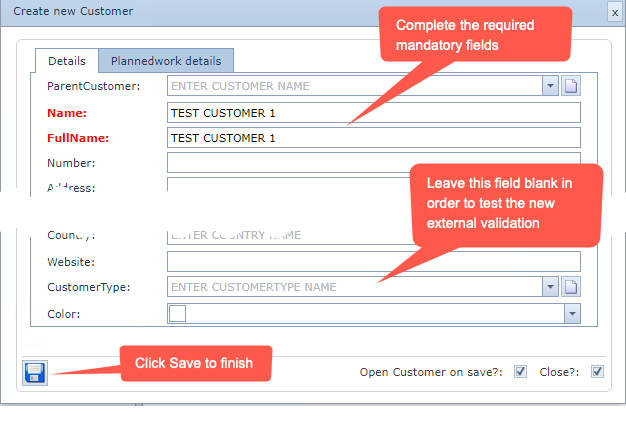
Task: Click the white Color swatch box
Action: [177, 314]
